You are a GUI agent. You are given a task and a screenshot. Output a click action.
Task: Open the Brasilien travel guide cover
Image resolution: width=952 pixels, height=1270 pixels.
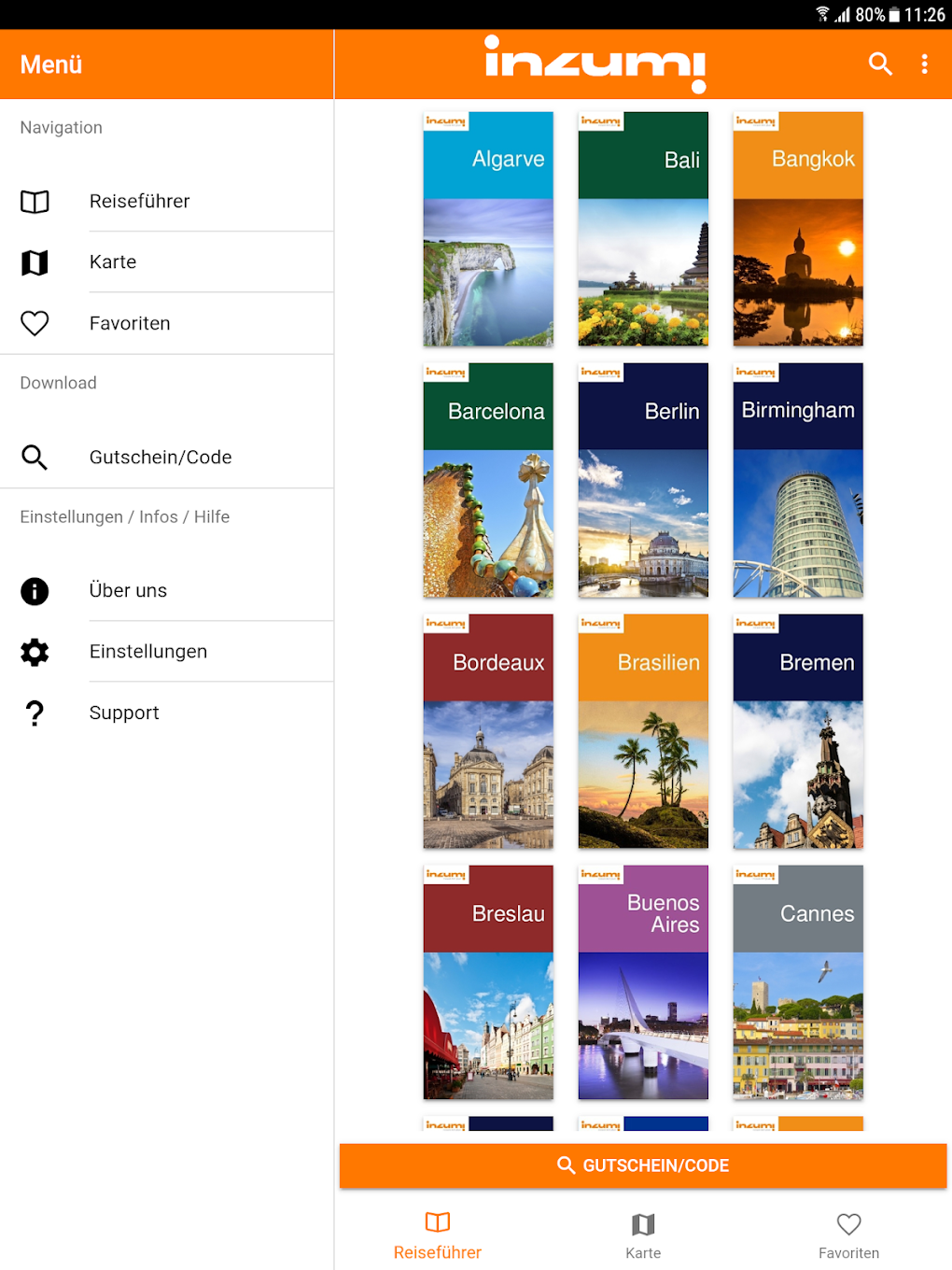[643, 731]
